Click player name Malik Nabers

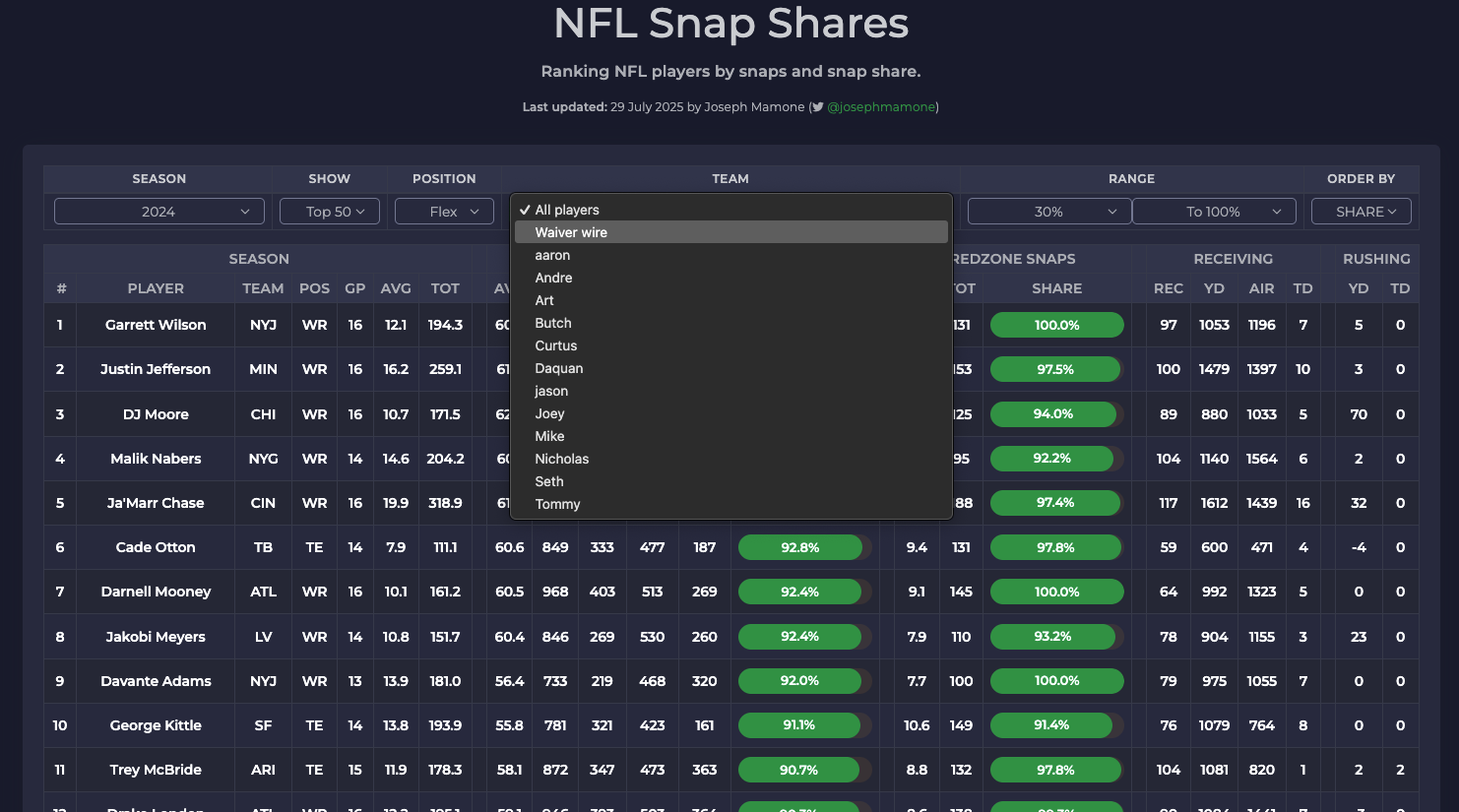tap(156, 459)
